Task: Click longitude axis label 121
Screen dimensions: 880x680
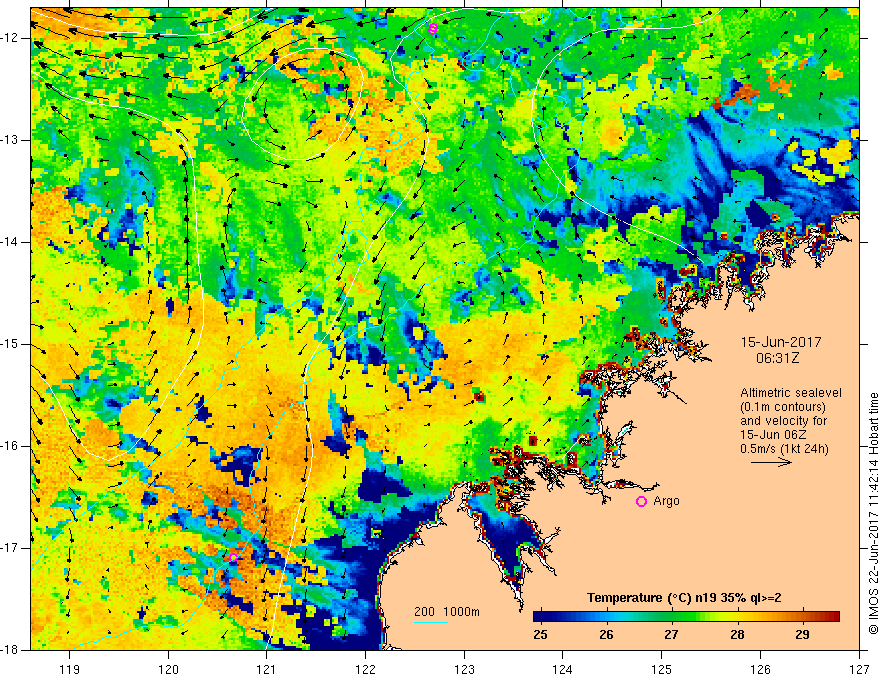Action: click(267, 669)
